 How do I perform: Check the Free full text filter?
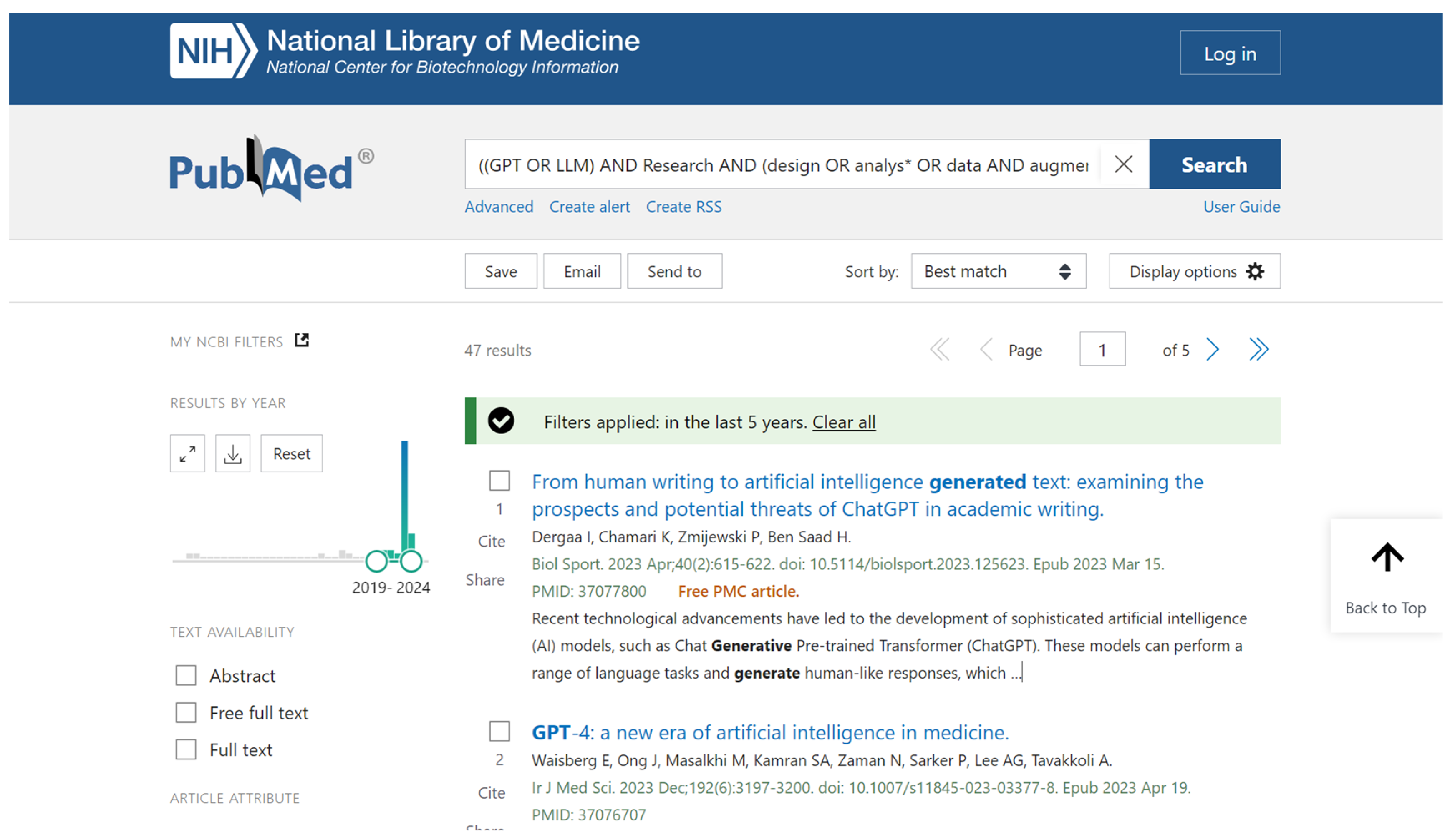(186, 713)
